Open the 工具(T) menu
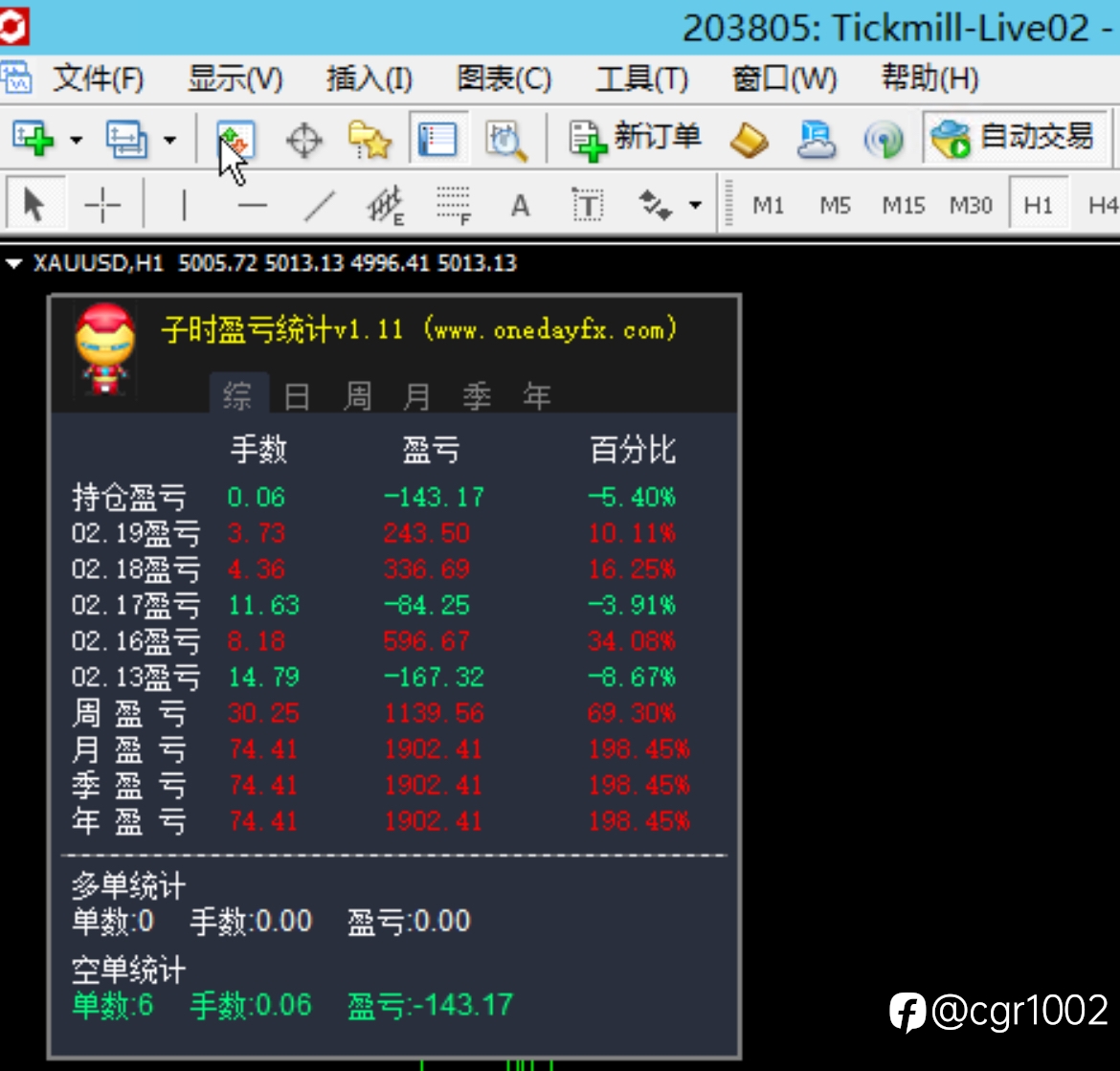The image size is (1120, 1071). 641,78
